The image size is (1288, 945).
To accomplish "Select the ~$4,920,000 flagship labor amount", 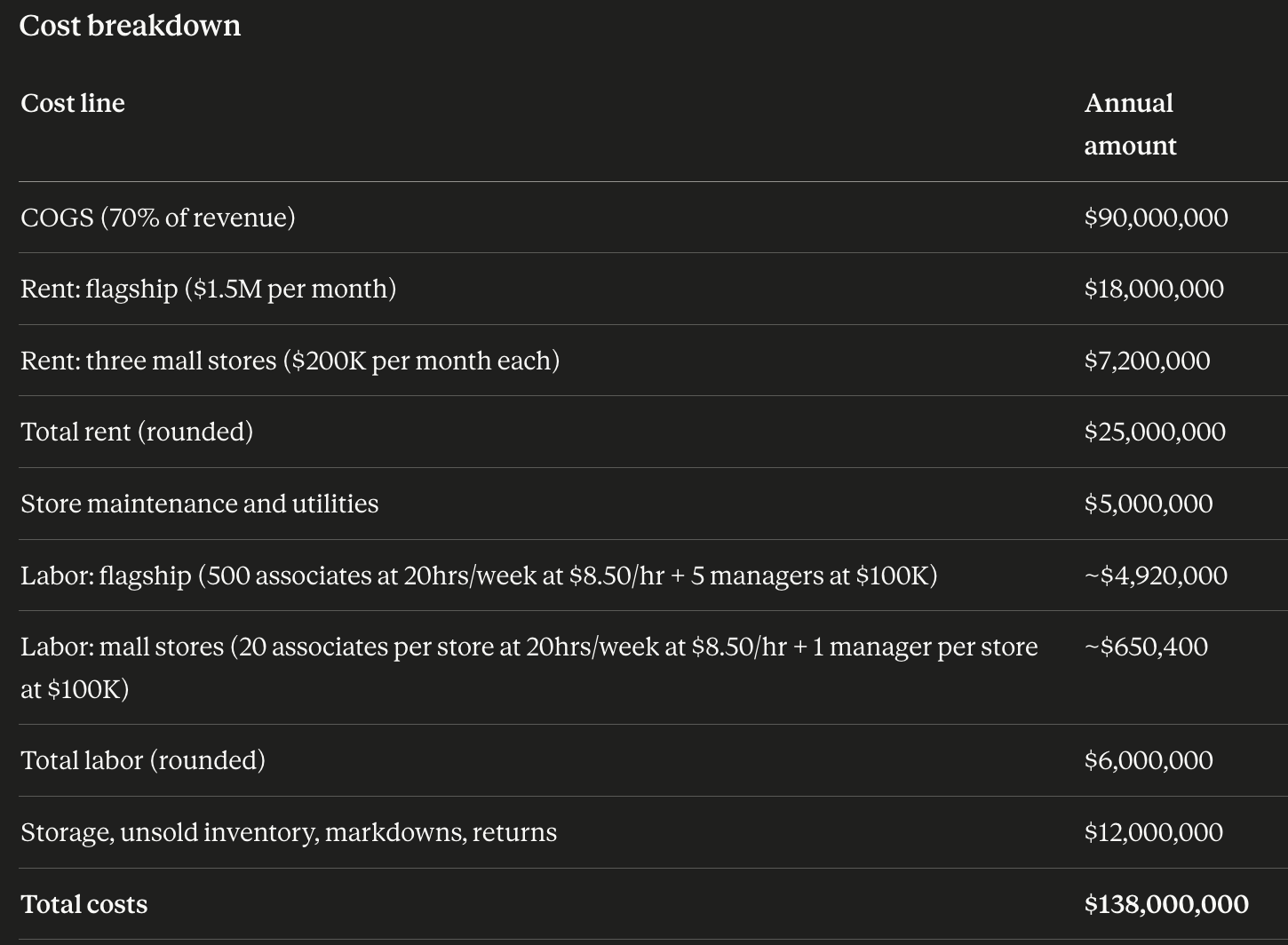I will (1156, 576).
